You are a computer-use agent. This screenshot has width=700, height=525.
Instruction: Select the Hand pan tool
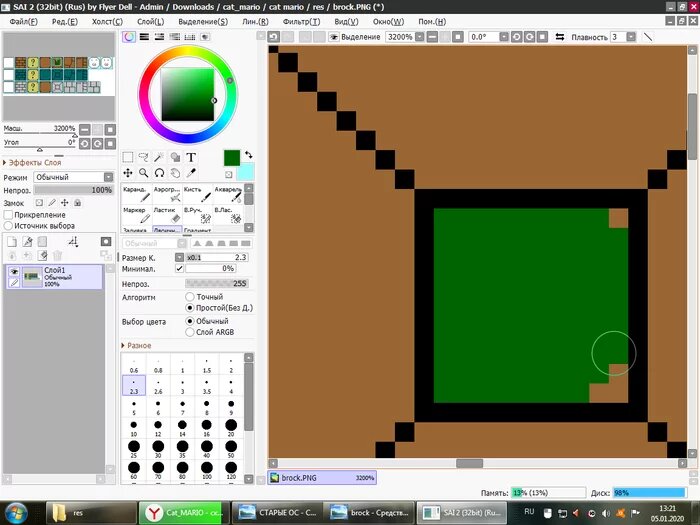[175, 173]
